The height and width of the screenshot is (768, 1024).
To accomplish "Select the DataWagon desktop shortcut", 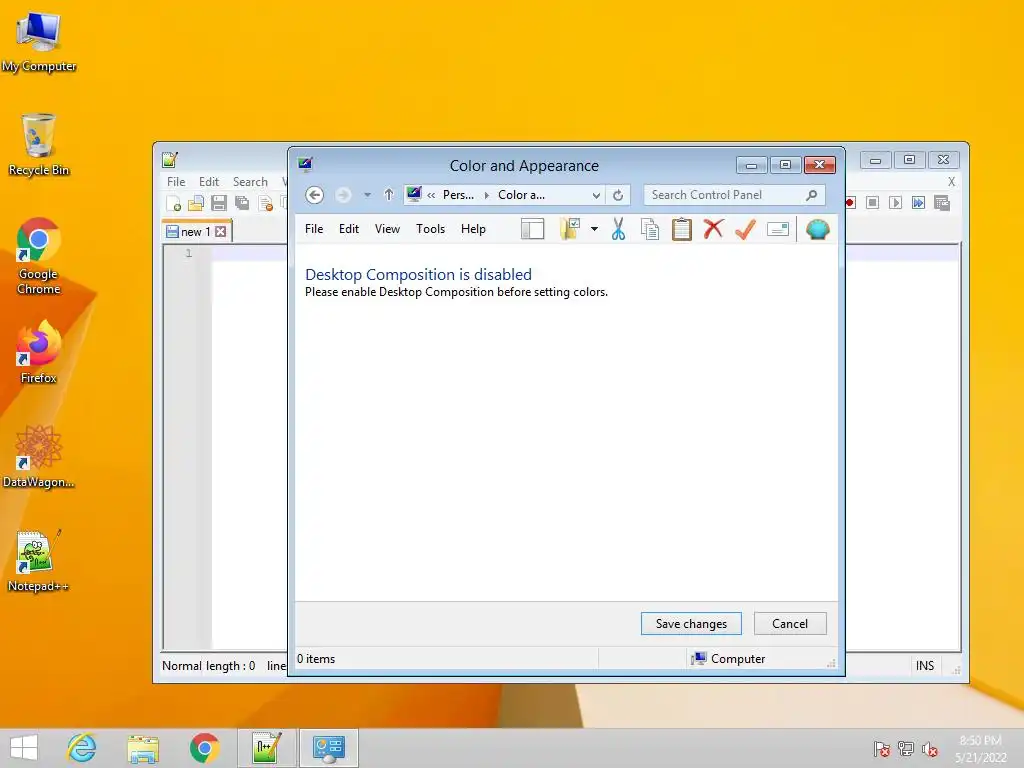I will [x=39, y=456].
